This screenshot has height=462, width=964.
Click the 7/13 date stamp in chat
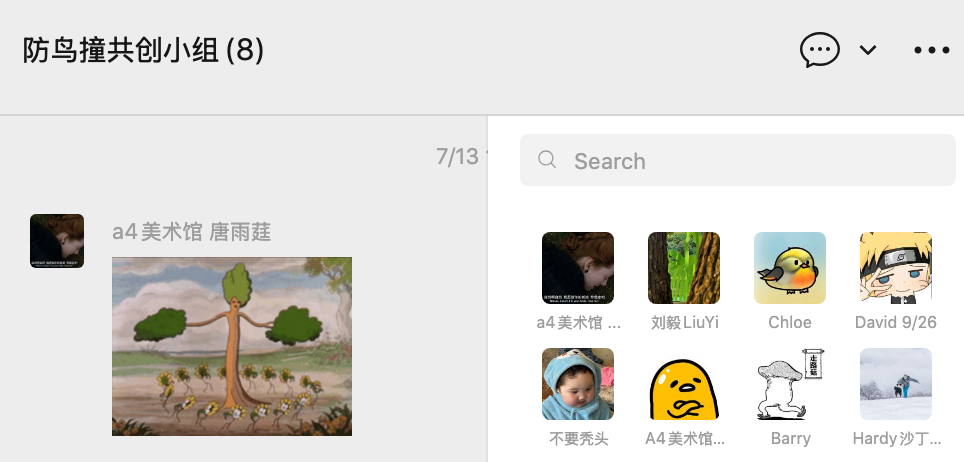tap(457, 157)
